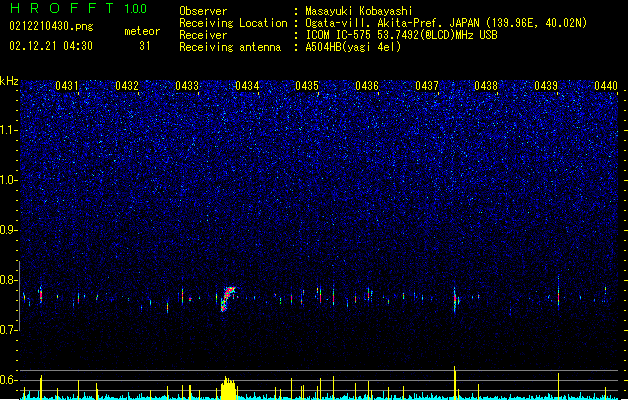
Task: Click the 0437 time marker
Action: point(427,86)
